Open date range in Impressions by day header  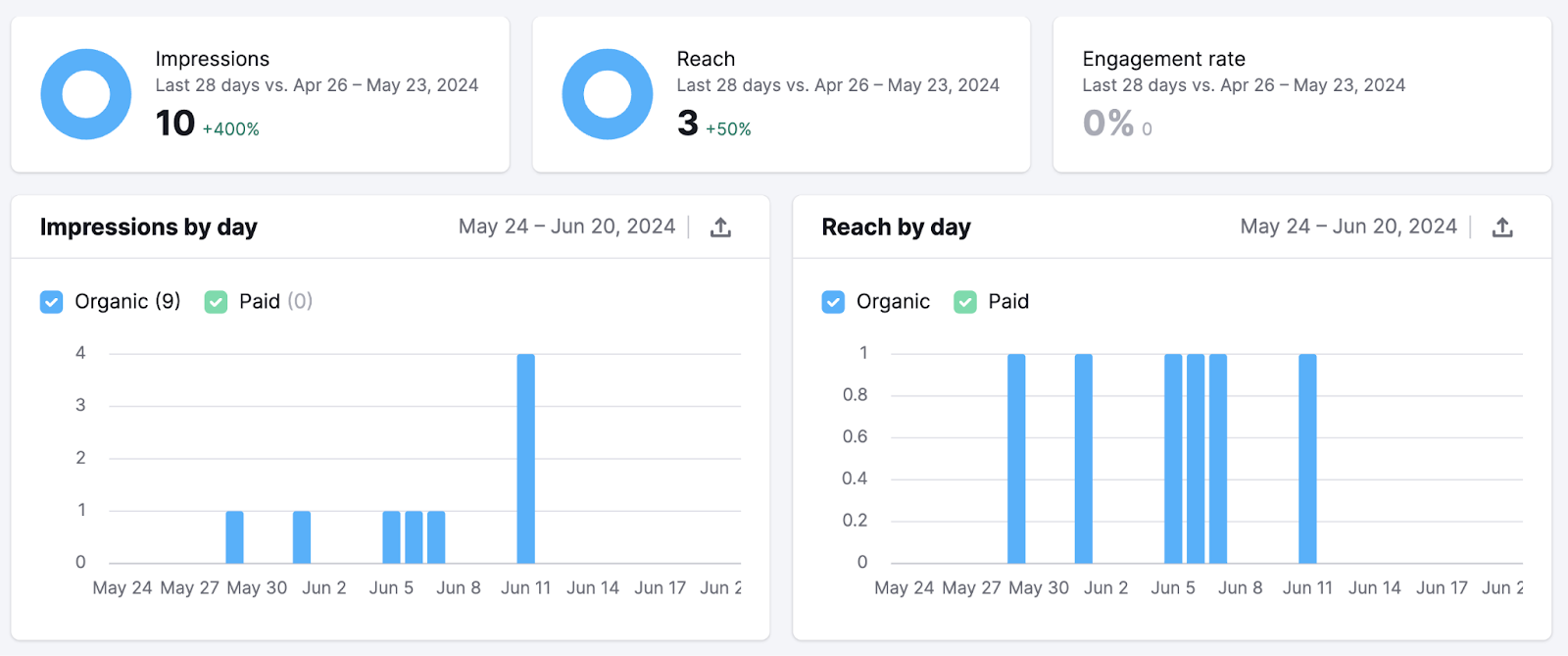566,227
